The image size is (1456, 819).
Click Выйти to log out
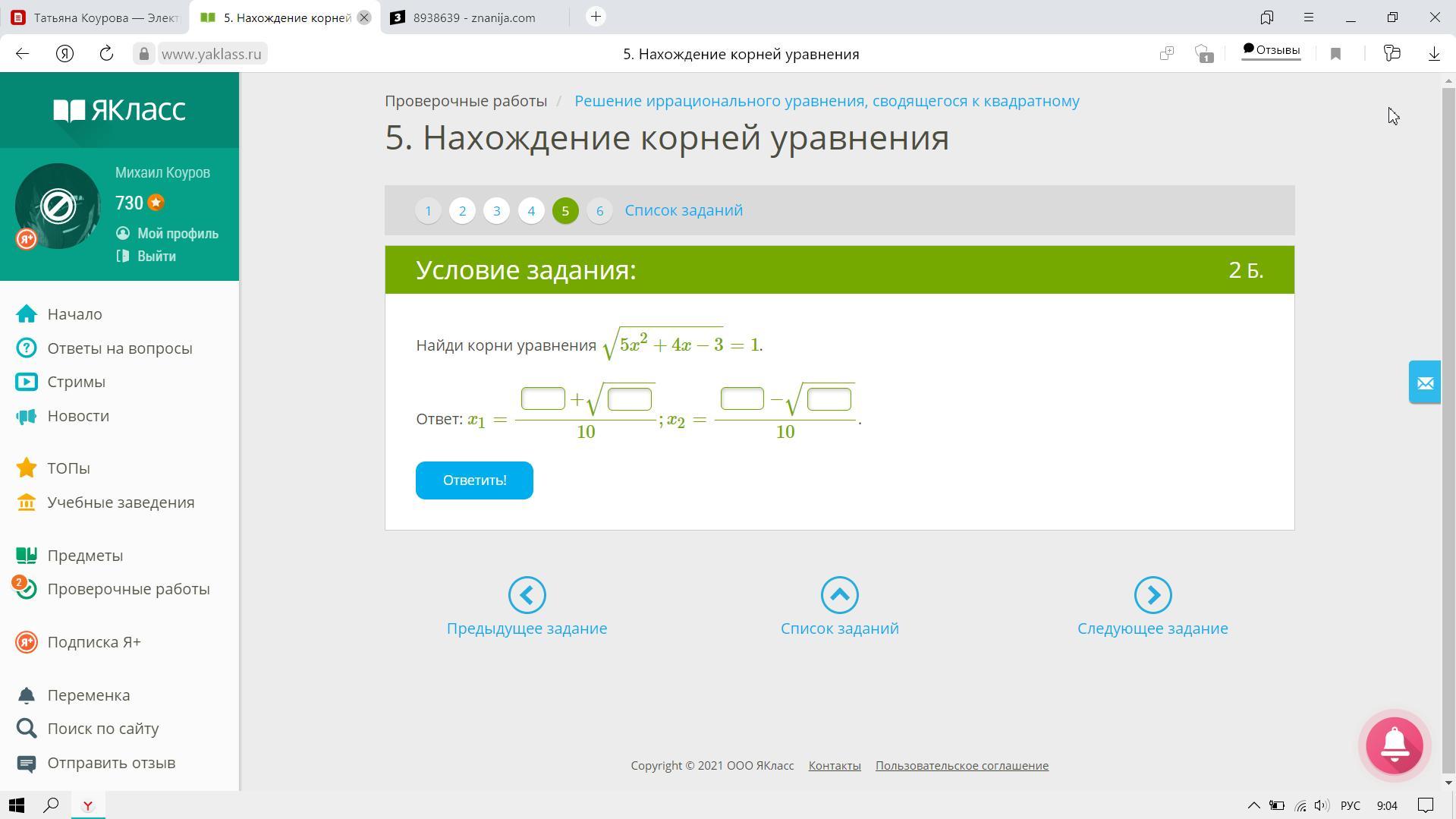[x=156, y=257]
